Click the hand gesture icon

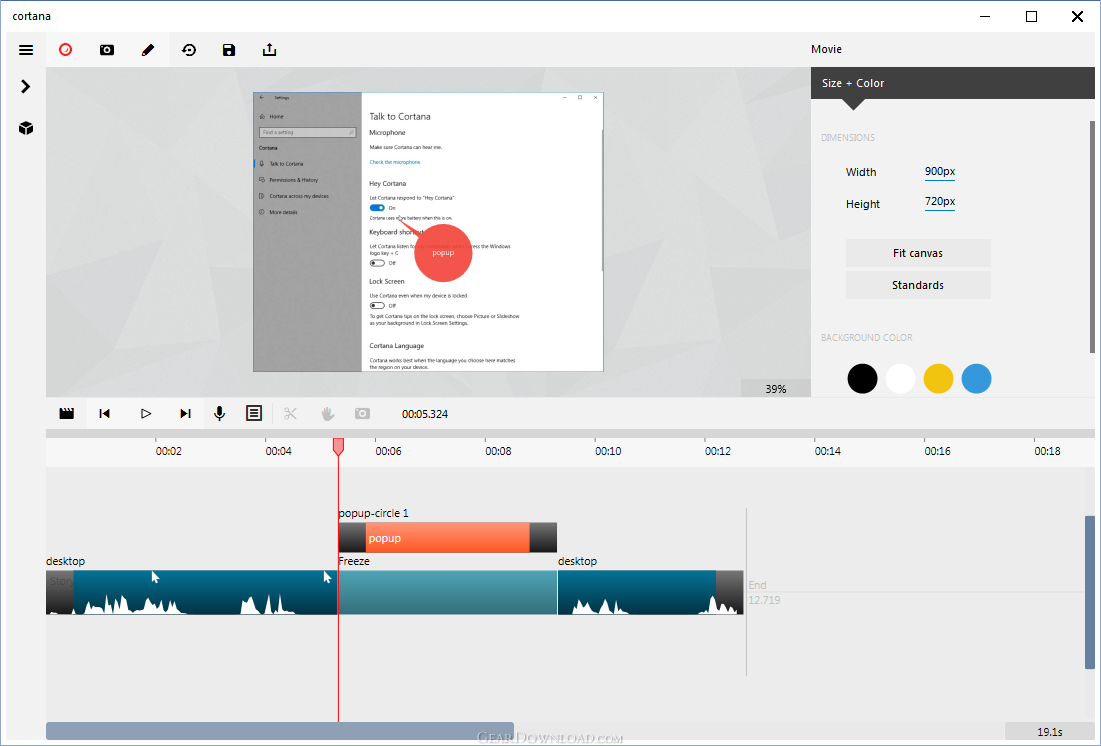click(x=327, y=414)
